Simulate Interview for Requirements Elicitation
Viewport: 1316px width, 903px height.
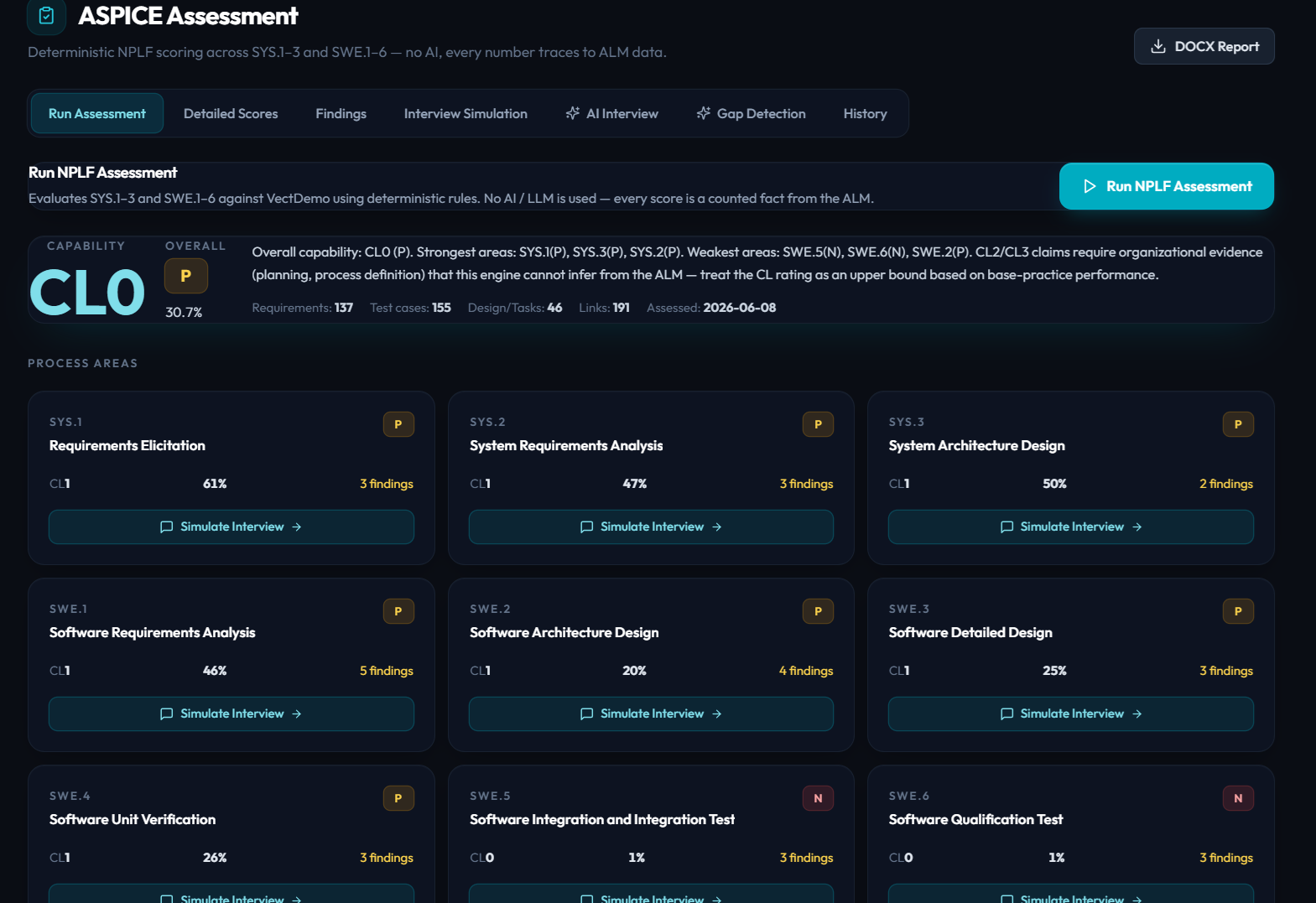click(x=231, y=527)
